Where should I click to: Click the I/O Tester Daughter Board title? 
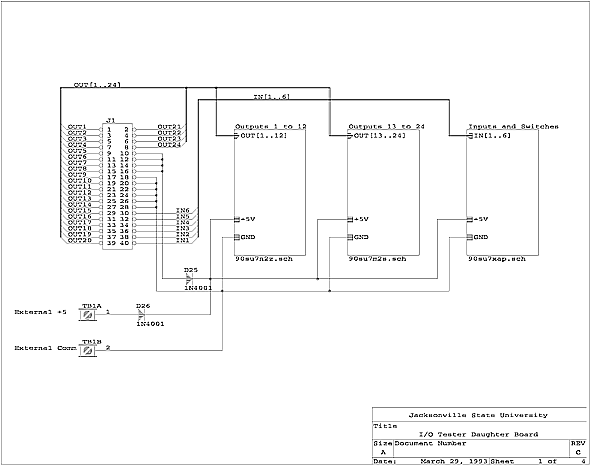pos(479,434)
